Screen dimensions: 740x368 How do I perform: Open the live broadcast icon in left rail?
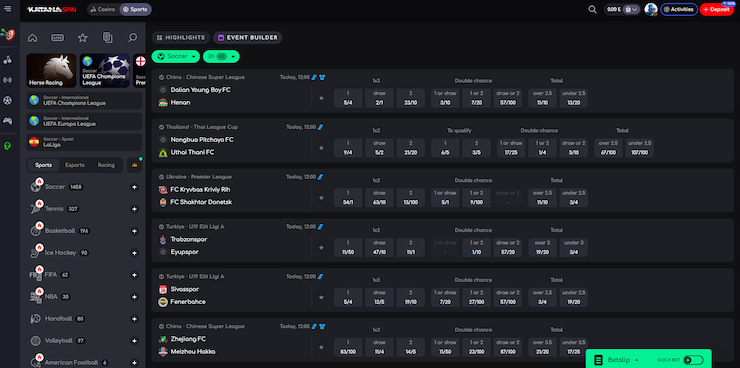click(8, 80)
